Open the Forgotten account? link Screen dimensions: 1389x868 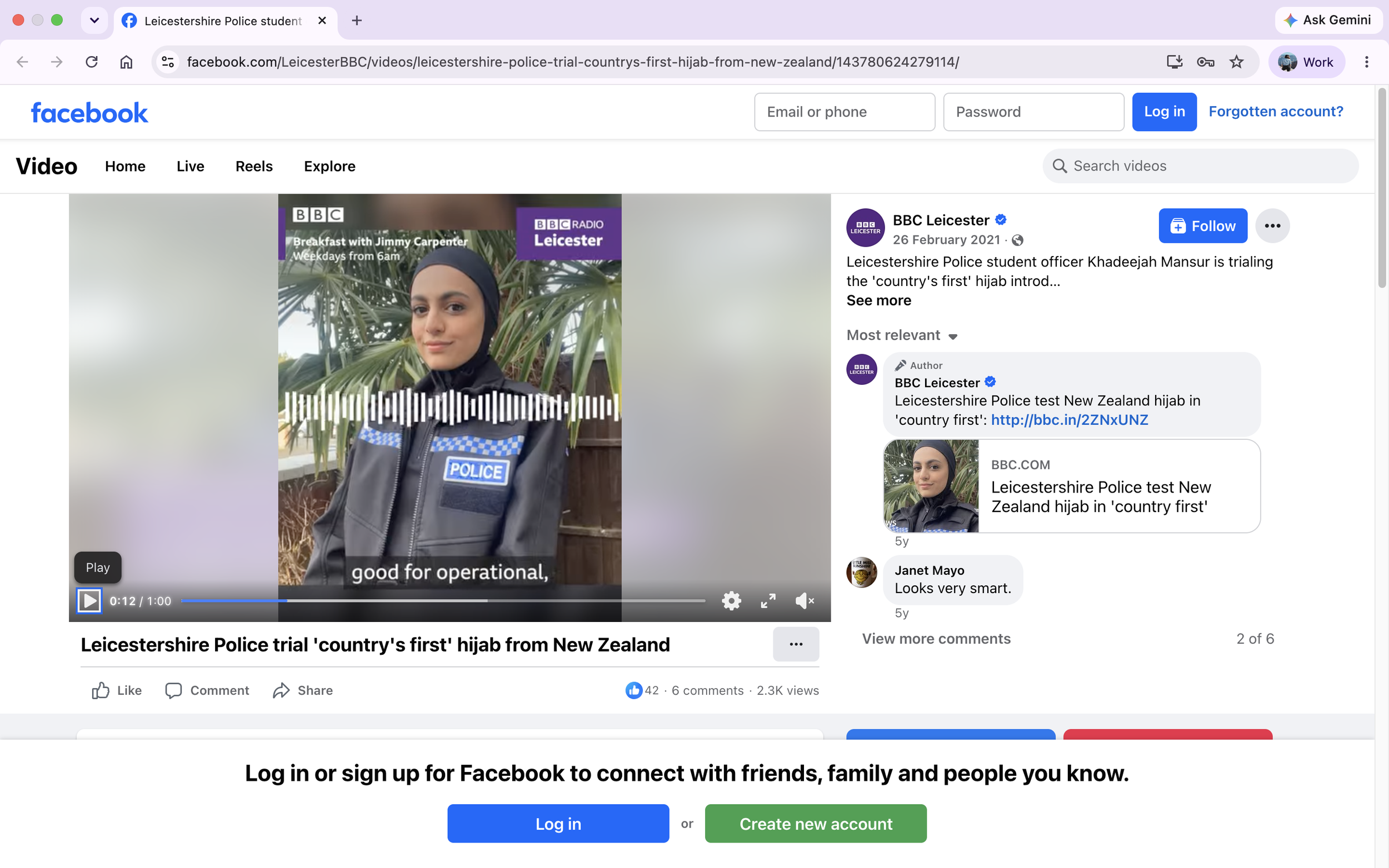tap(1275, 112)
